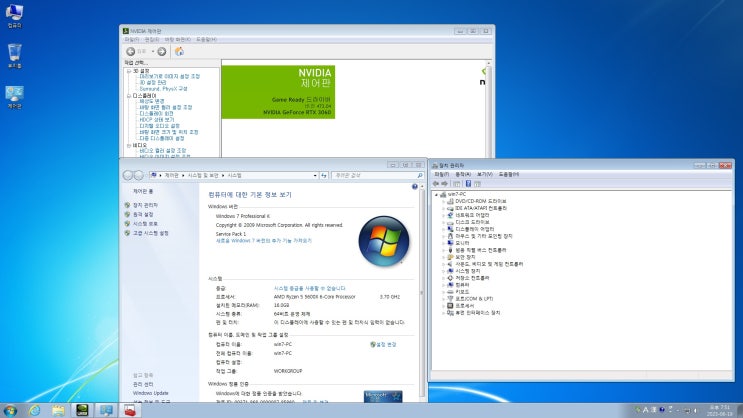This screenshot has height=418, width=743.
Task: Open the Control Panel desktop icon
Action: pyautogui.click(x=15, y=97)
